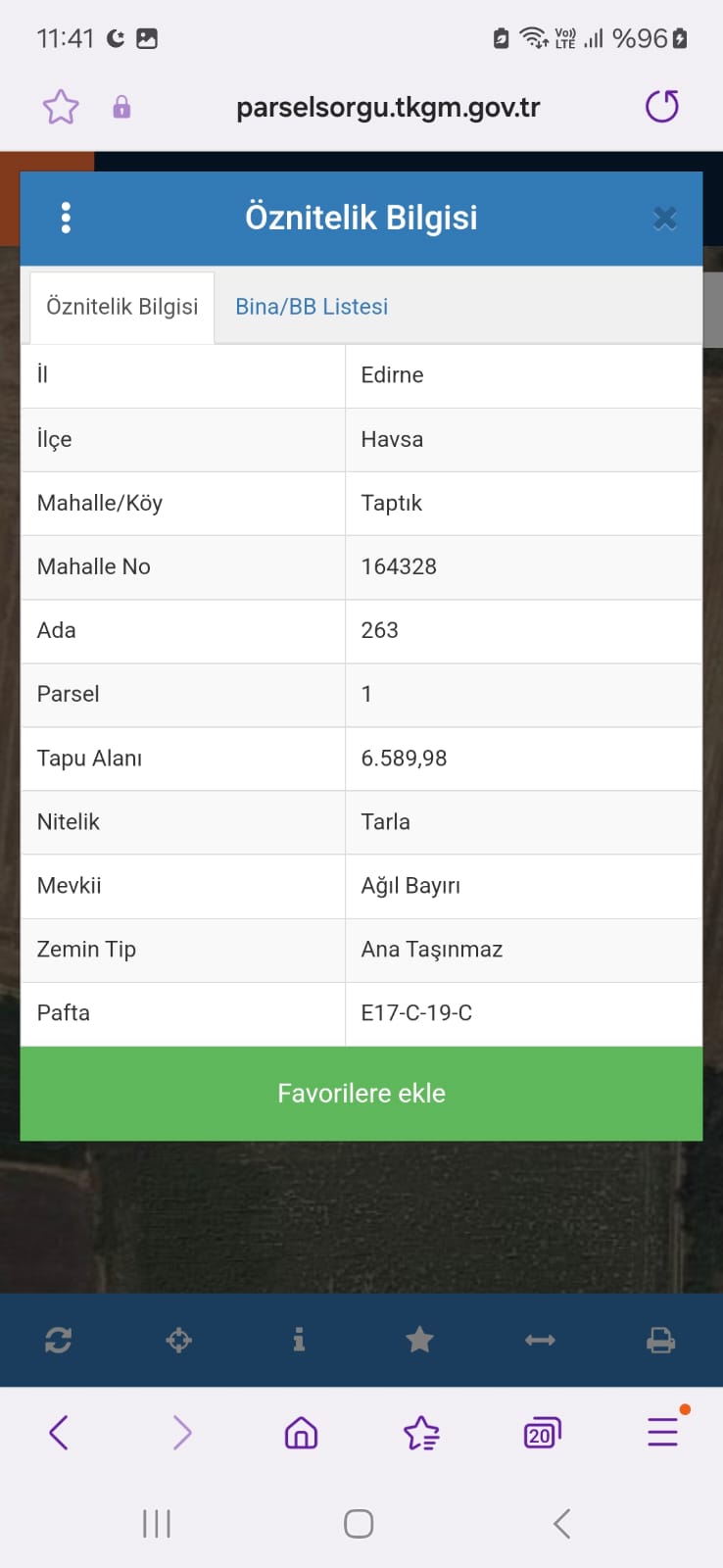Select the horizontal measure arrows icon

541,1340
